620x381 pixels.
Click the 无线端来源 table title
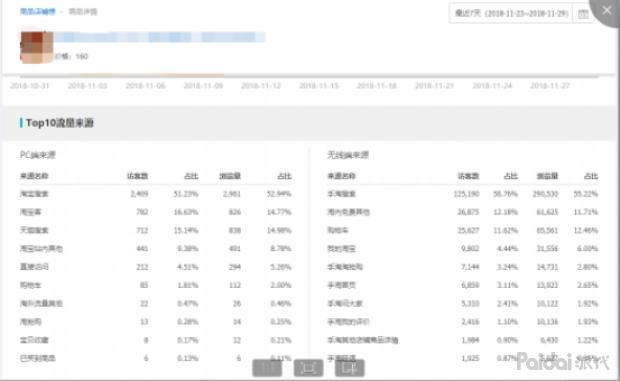click(348, 155)
